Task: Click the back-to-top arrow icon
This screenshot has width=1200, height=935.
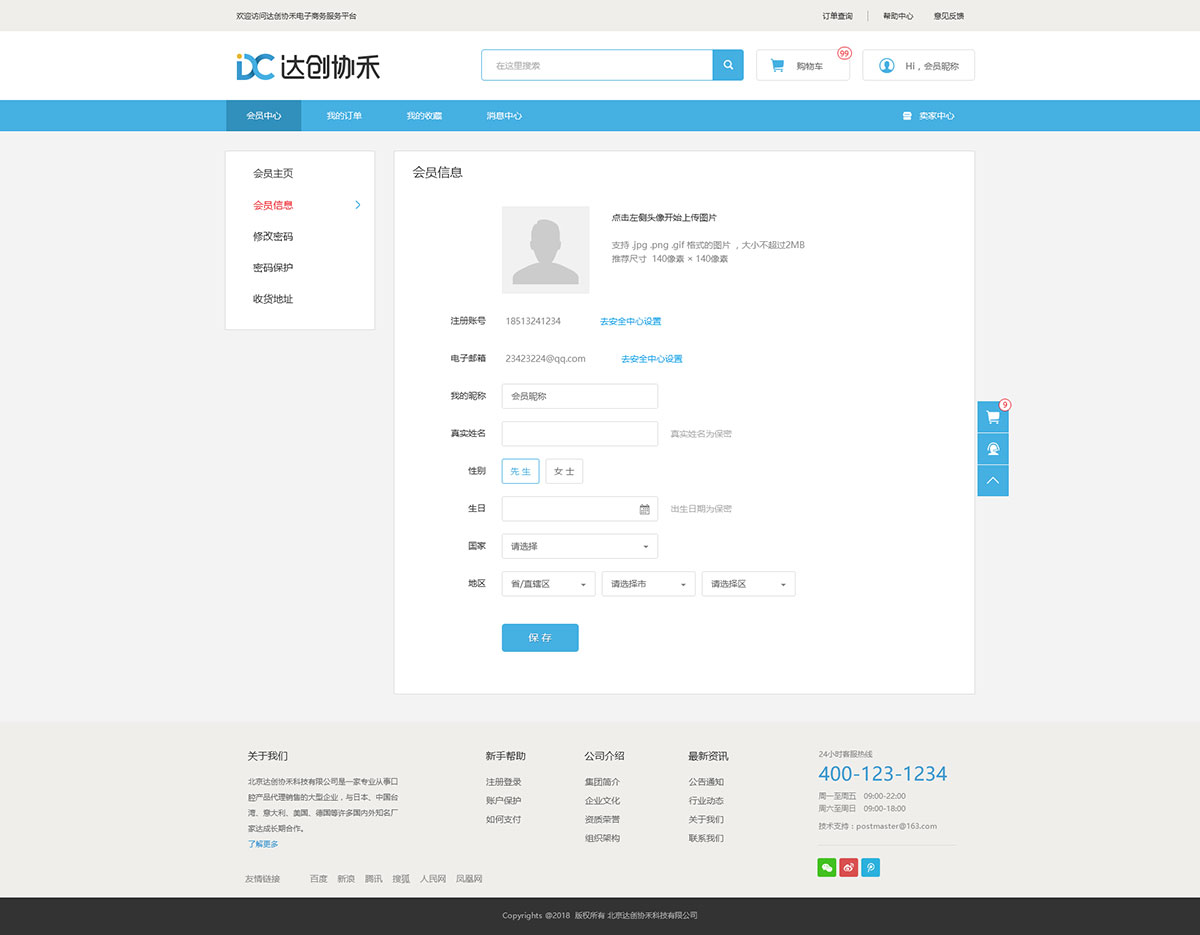Action: click(992, 480)
